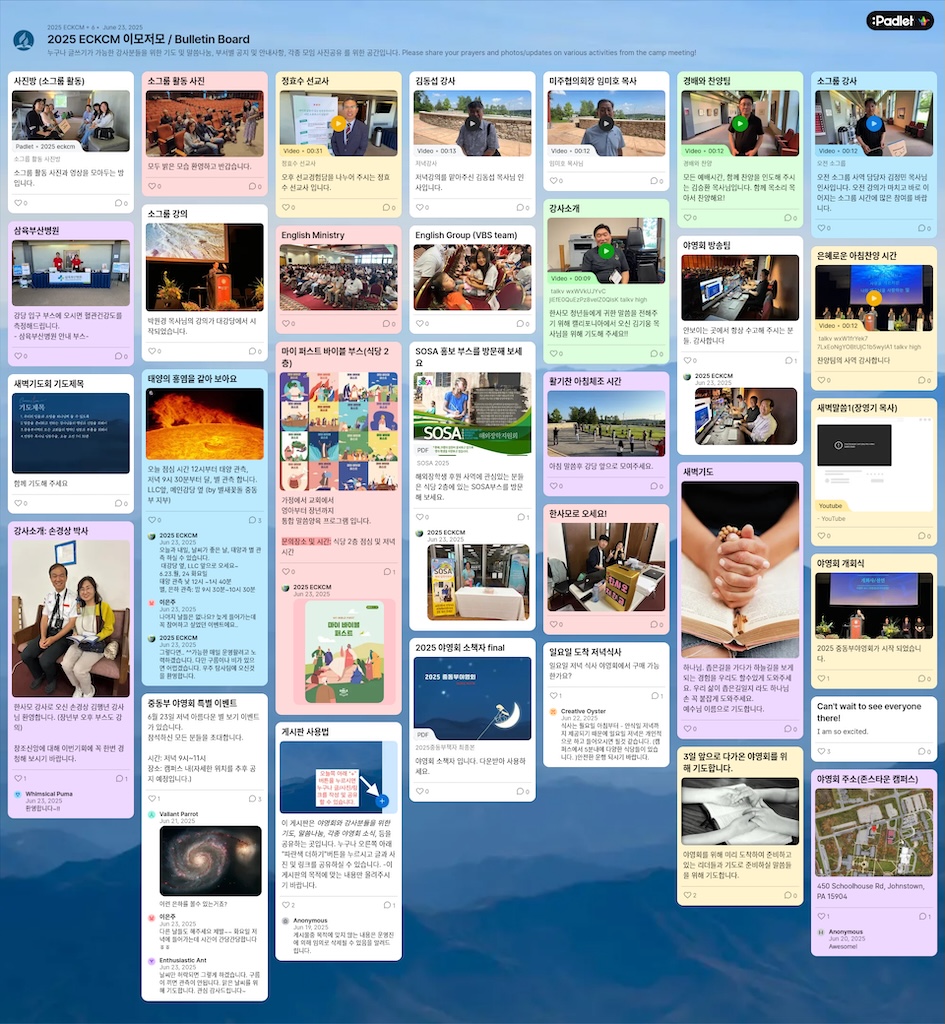View the sun flare photo in 태양의 홍염
The image size is (945, 1024).
(x=205, y=424)
